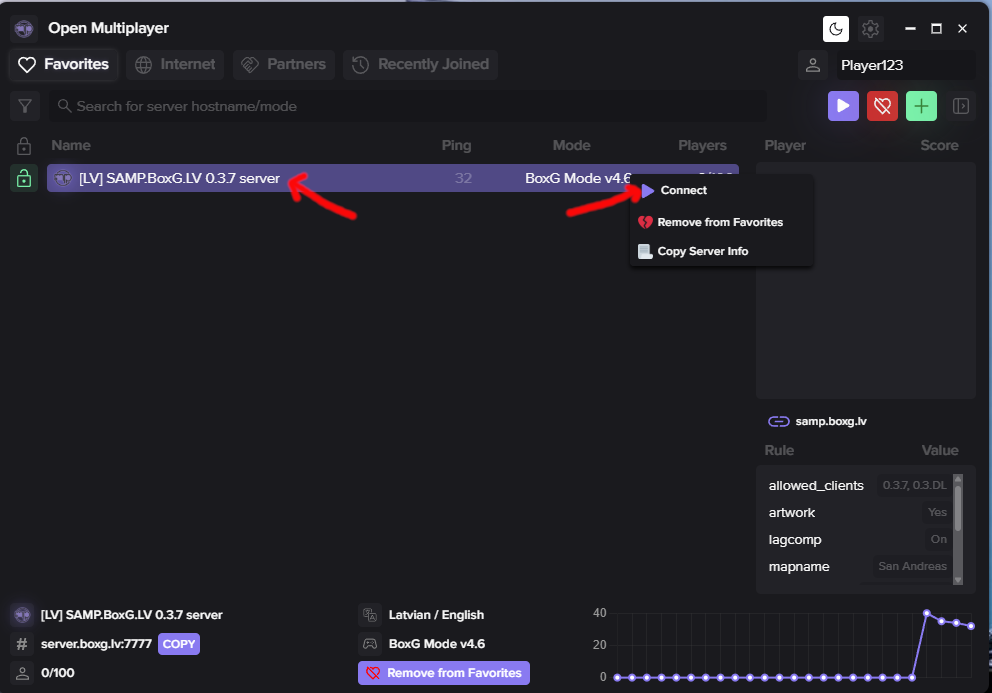Switch to Favorites tab

coord(63,65)
